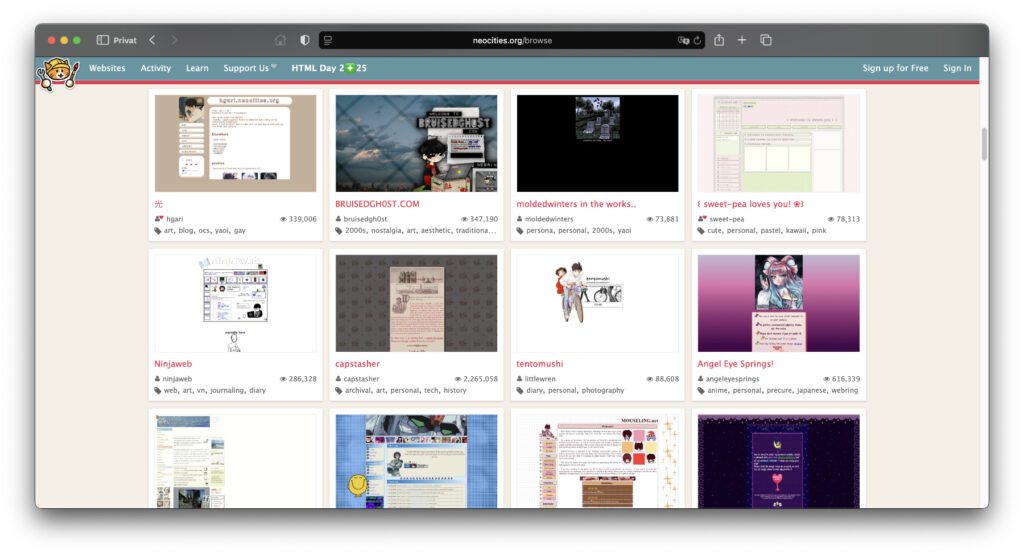Open the privacy report shield icon
1024x555 pixels.
(304, 40)
